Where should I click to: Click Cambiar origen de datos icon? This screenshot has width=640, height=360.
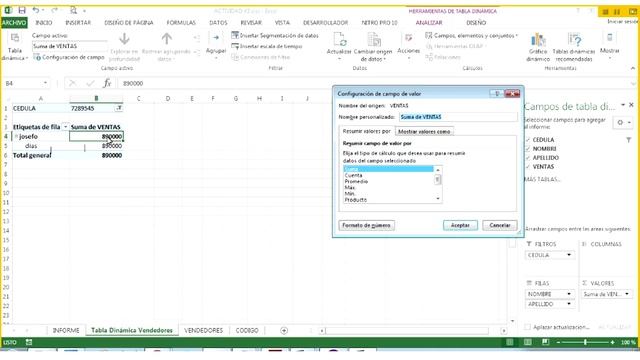[373, 39]
